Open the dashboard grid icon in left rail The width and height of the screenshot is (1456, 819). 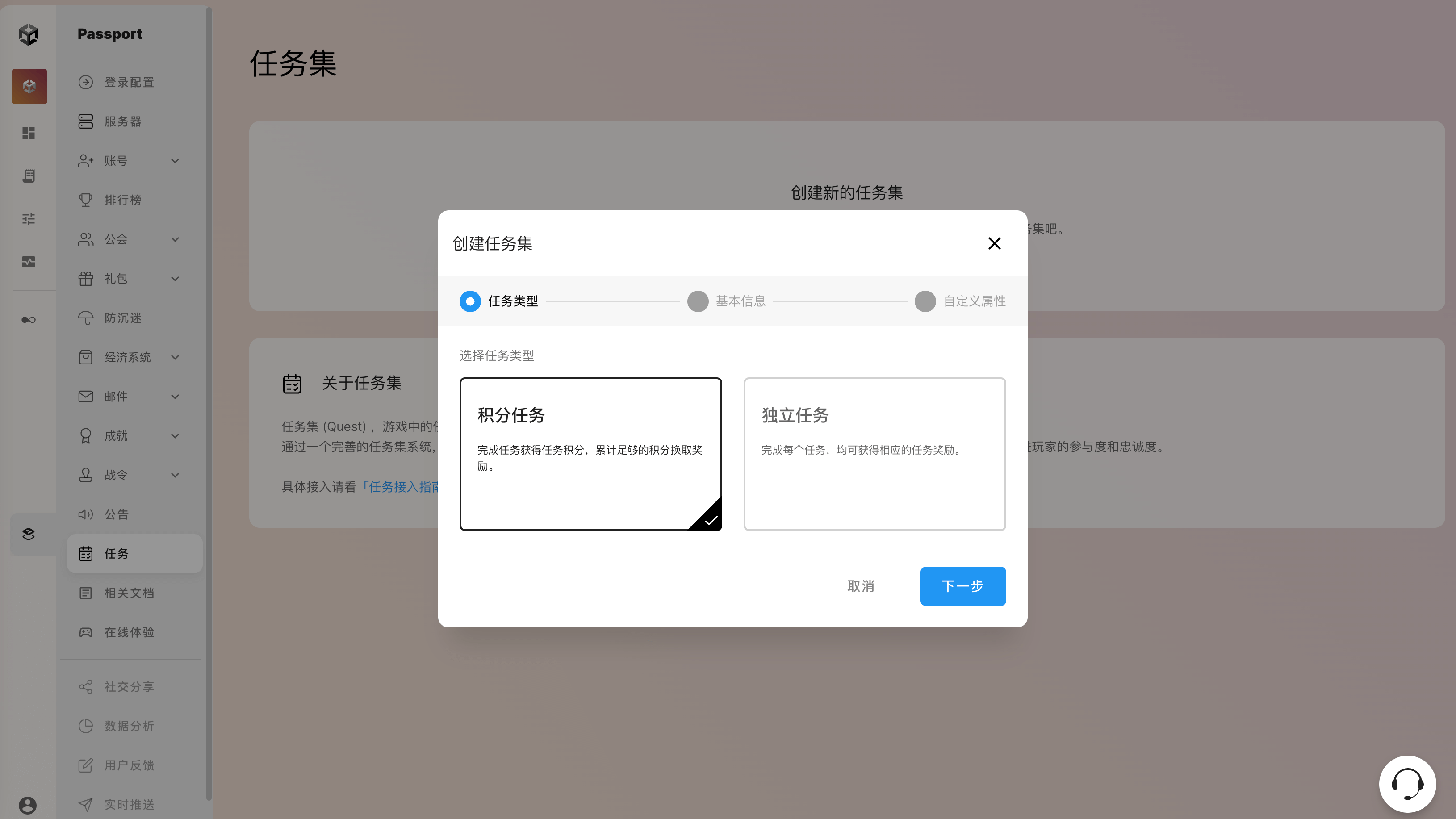coord(28,133)
